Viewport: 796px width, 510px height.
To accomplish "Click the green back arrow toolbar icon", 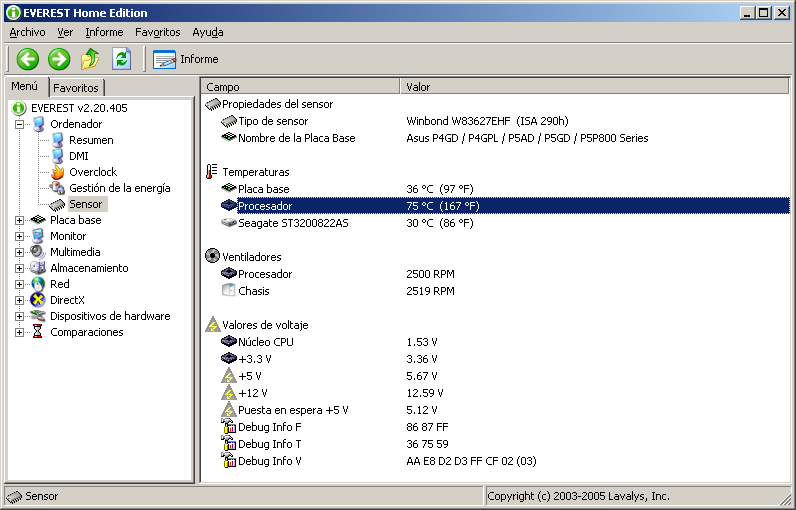I will click(x=27, y=59).
